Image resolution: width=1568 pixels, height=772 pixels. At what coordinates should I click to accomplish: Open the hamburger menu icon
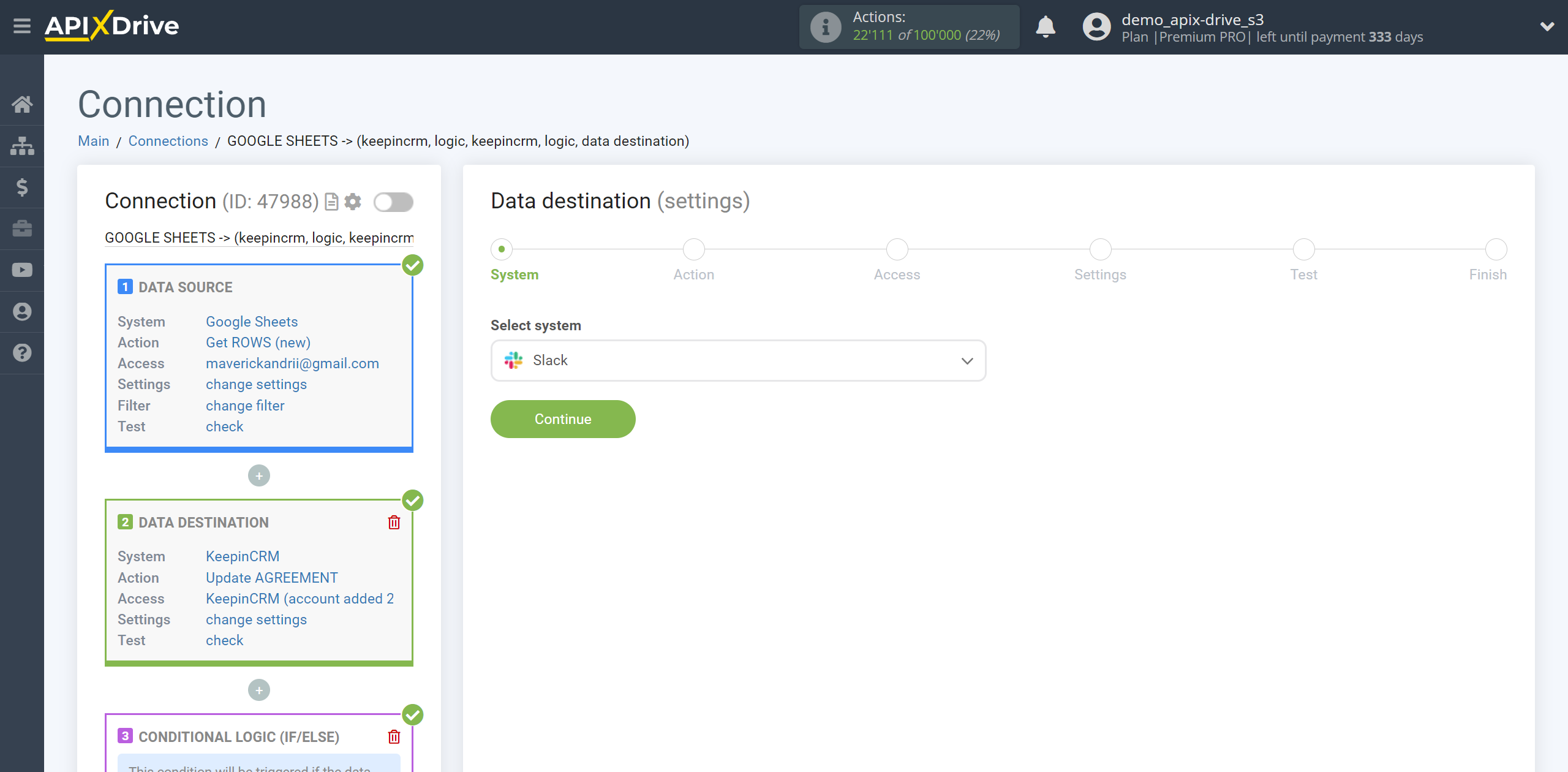pyautogui.click(x=22, y=26)
